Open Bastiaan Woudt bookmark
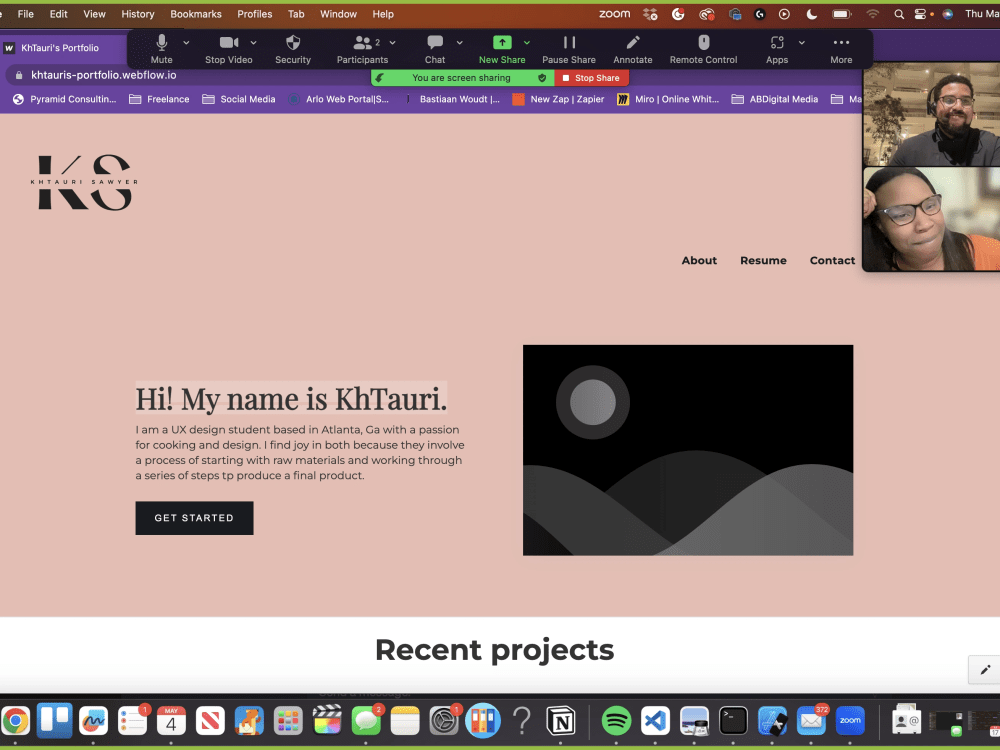Image resolution: width=1000 pixels, height=750 pixels. (452, 99)
